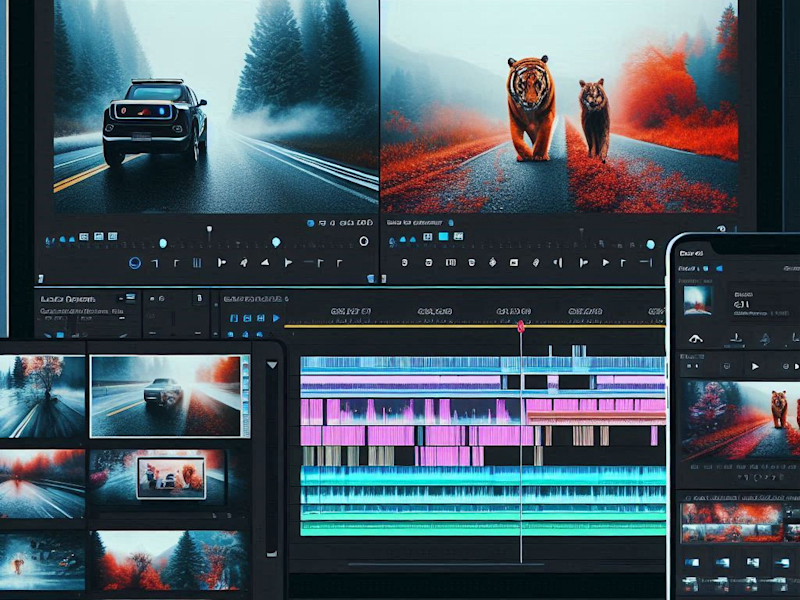Click the horizontal scrollbar beneath the timeline

pos(446,564)
